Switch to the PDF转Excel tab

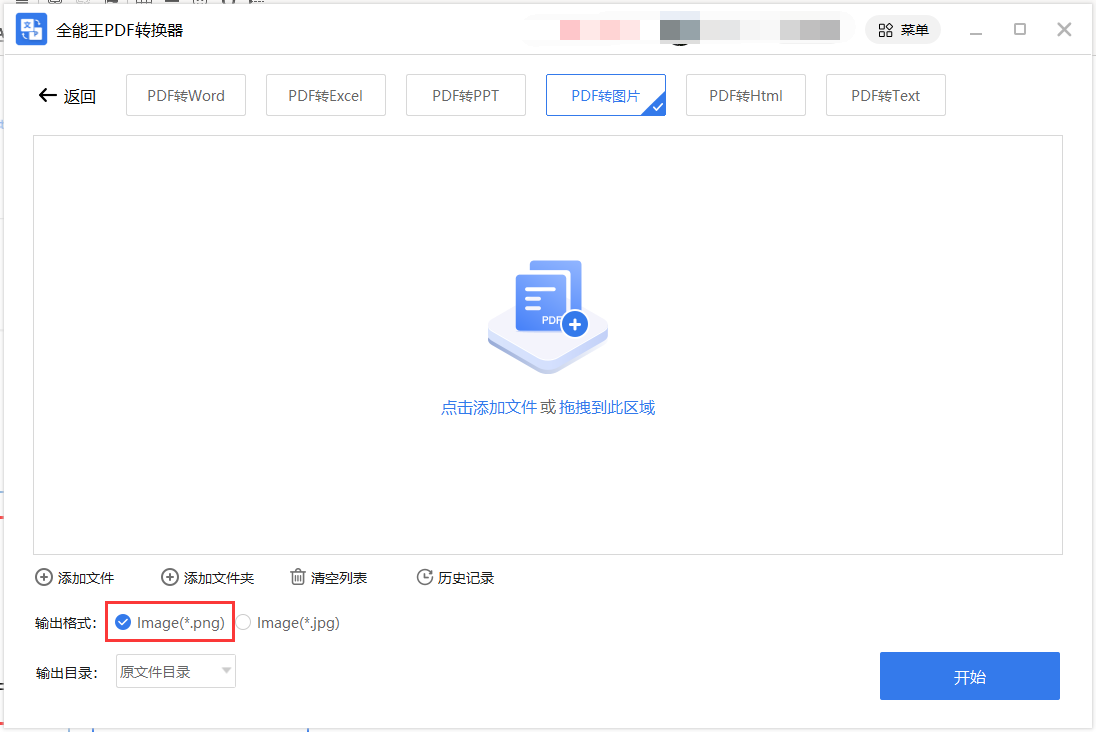pyautogui.click(x=325, y=94)
